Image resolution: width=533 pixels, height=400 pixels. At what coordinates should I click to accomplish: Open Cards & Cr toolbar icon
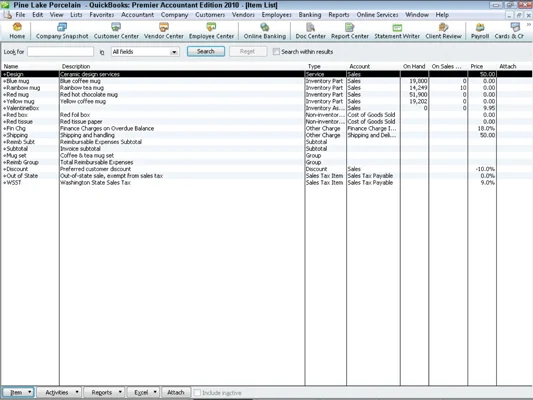pyautogui.click(x=509, y=31)
